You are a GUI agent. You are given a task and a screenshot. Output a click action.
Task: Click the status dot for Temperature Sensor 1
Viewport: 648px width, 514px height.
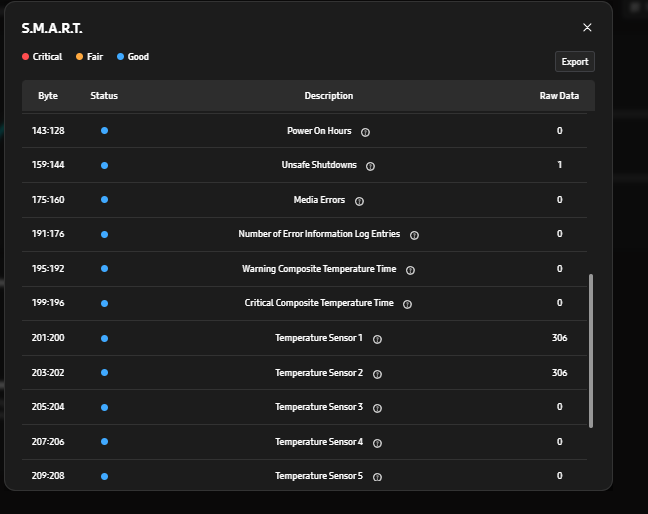(x=105, y=338)
